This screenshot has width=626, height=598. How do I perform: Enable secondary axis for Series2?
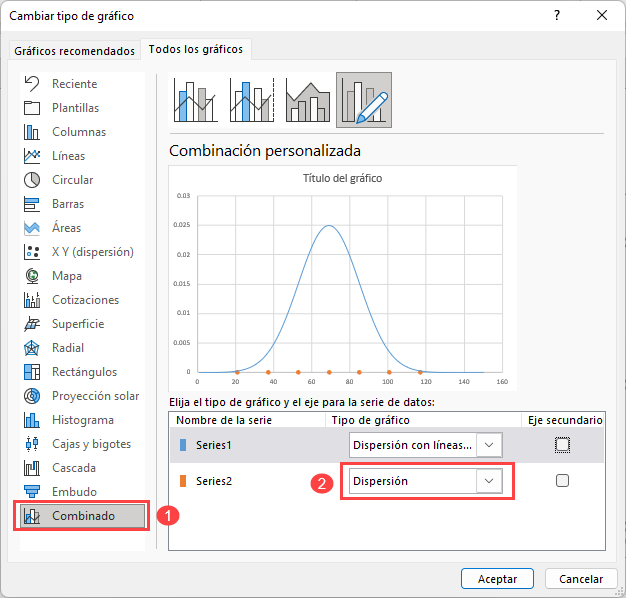pyautogui.click(x=562, y=481)
